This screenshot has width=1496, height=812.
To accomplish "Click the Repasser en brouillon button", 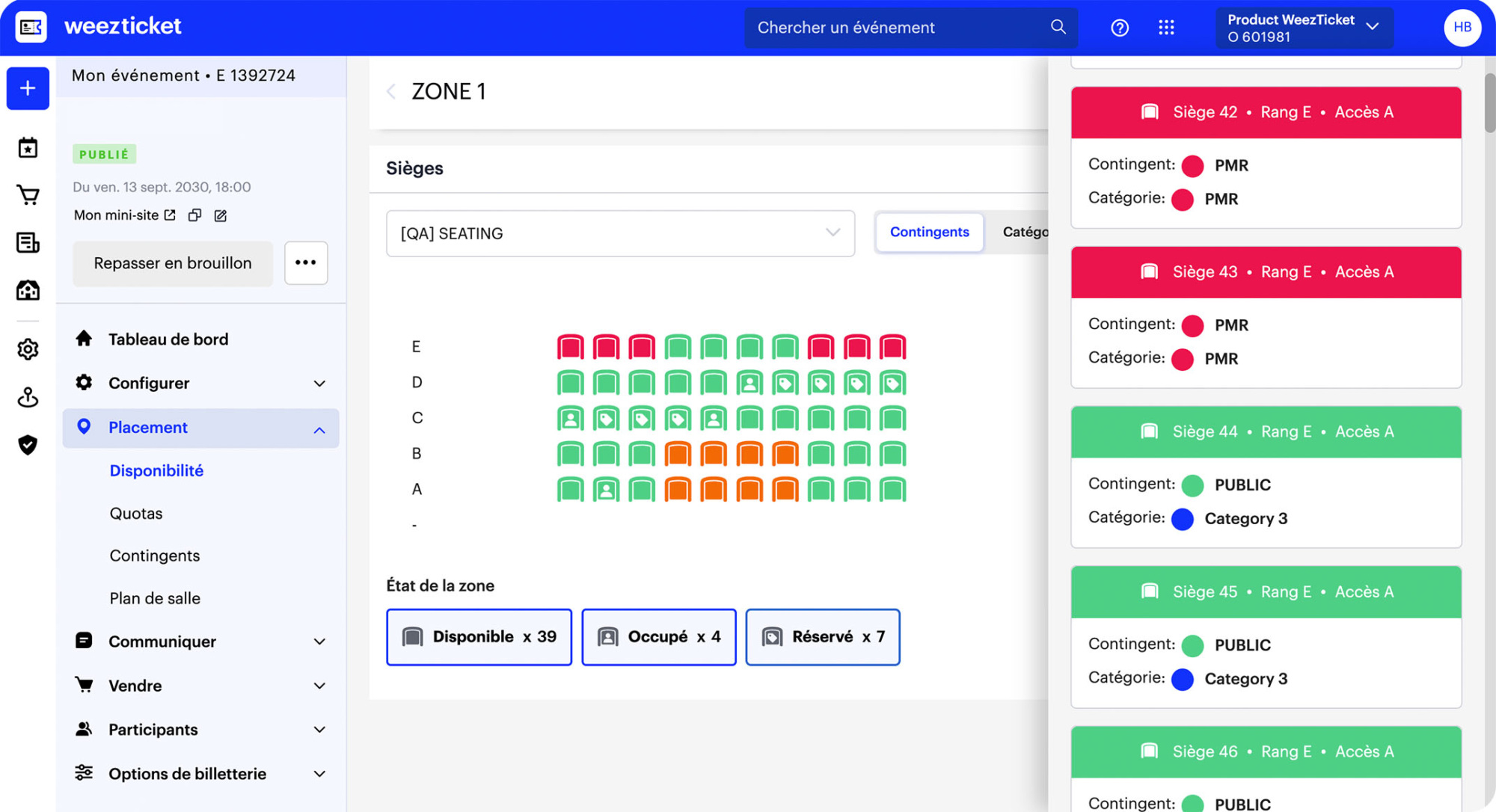I will 172,263.
